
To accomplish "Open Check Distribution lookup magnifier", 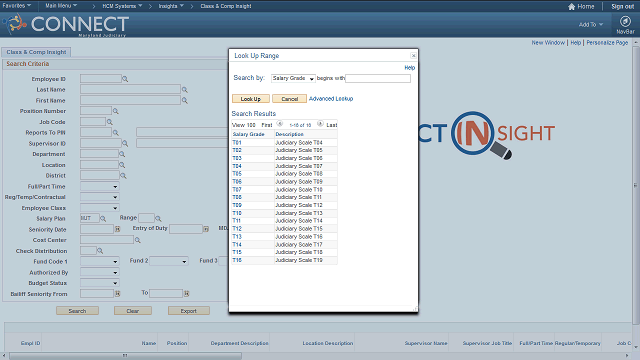I will tap(100, 251).
